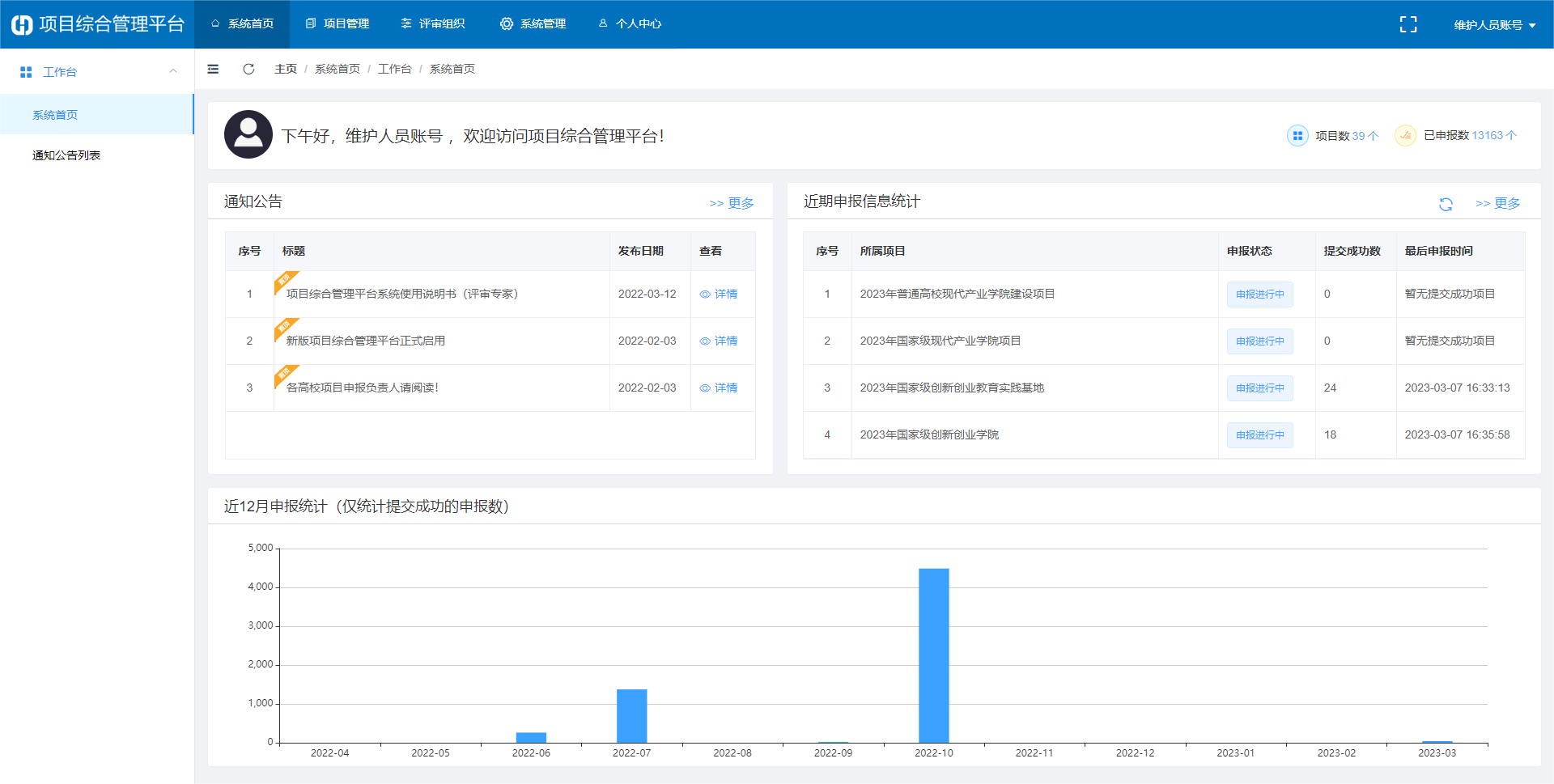The height and width of the screenshot is (784, 1554).
Task: View 详情 for 各高校项目申报负责人请阅读
Action: pos(719,388)
